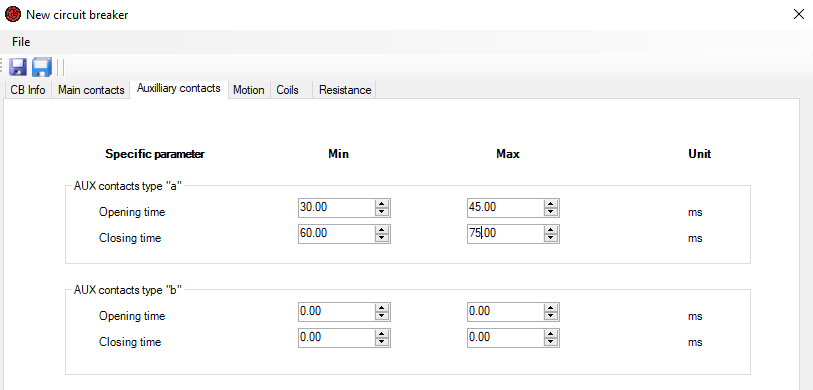Increase type "a" Opening time Min value
This screenshot has height=390, width=813.
coord(382,204)
